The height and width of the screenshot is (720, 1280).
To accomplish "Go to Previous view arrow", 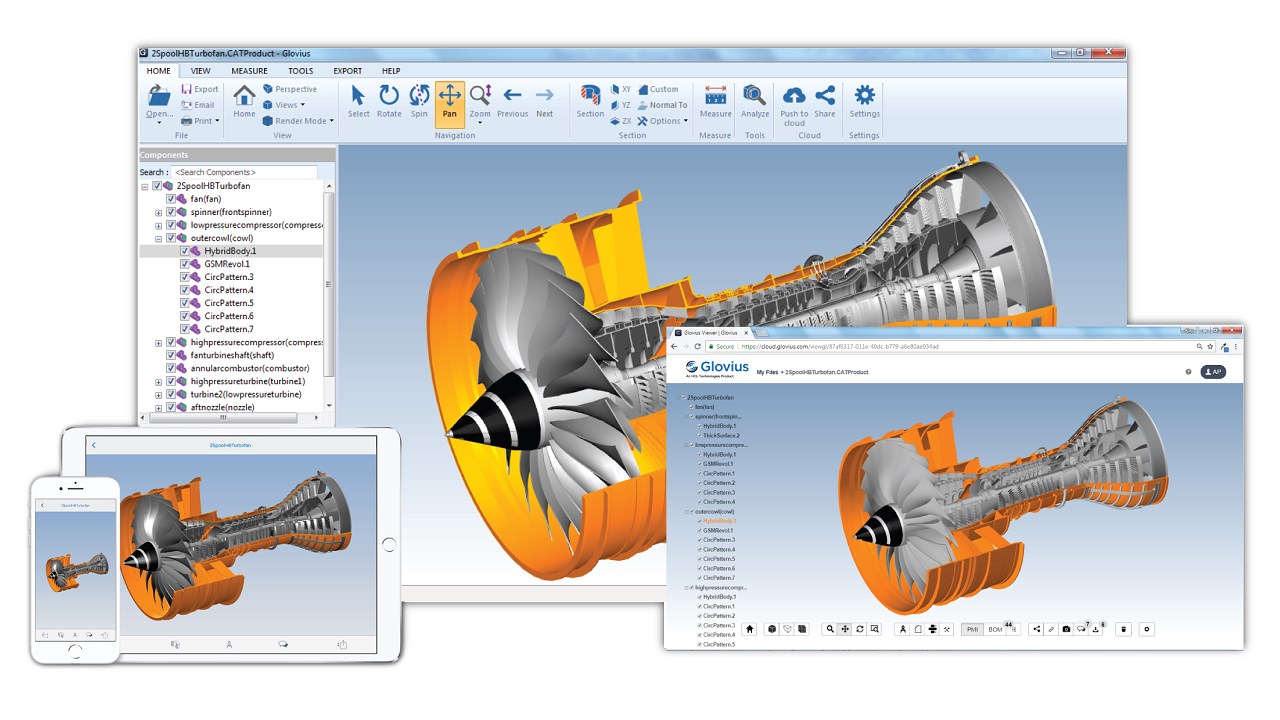I will (x=512, y=95).
